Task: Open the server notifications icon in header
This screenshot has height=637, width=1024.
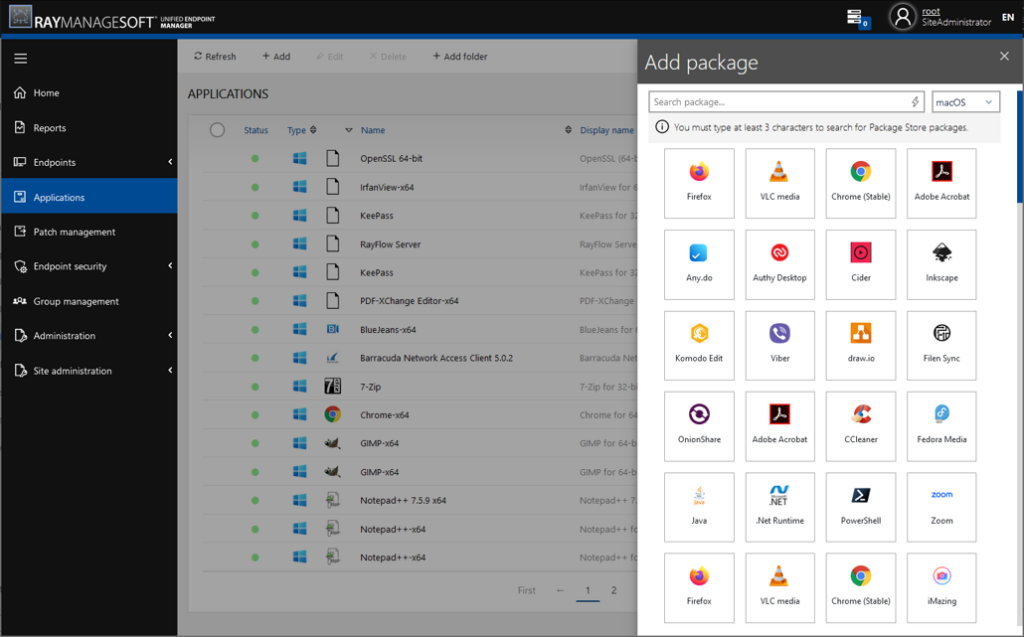Action: [x=857, y=18]
